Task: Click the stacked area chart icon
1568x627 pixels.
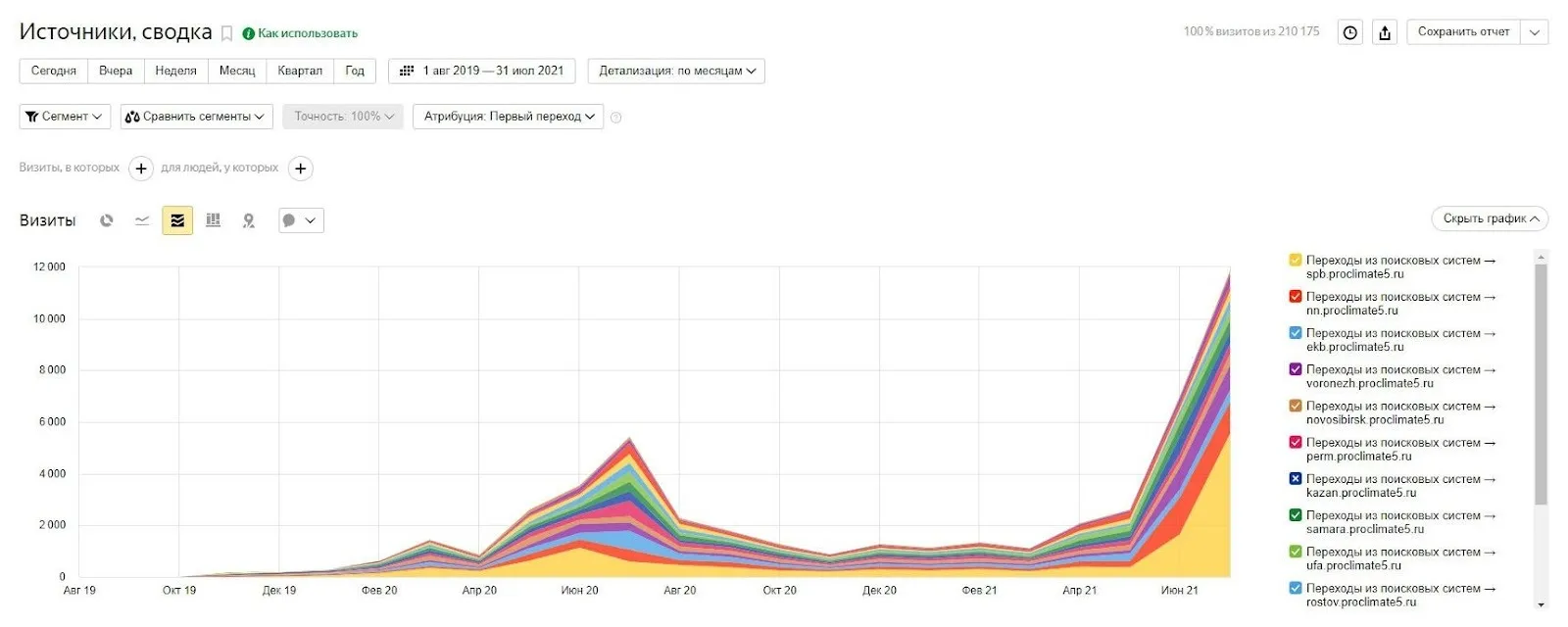Action: (177, 220)
